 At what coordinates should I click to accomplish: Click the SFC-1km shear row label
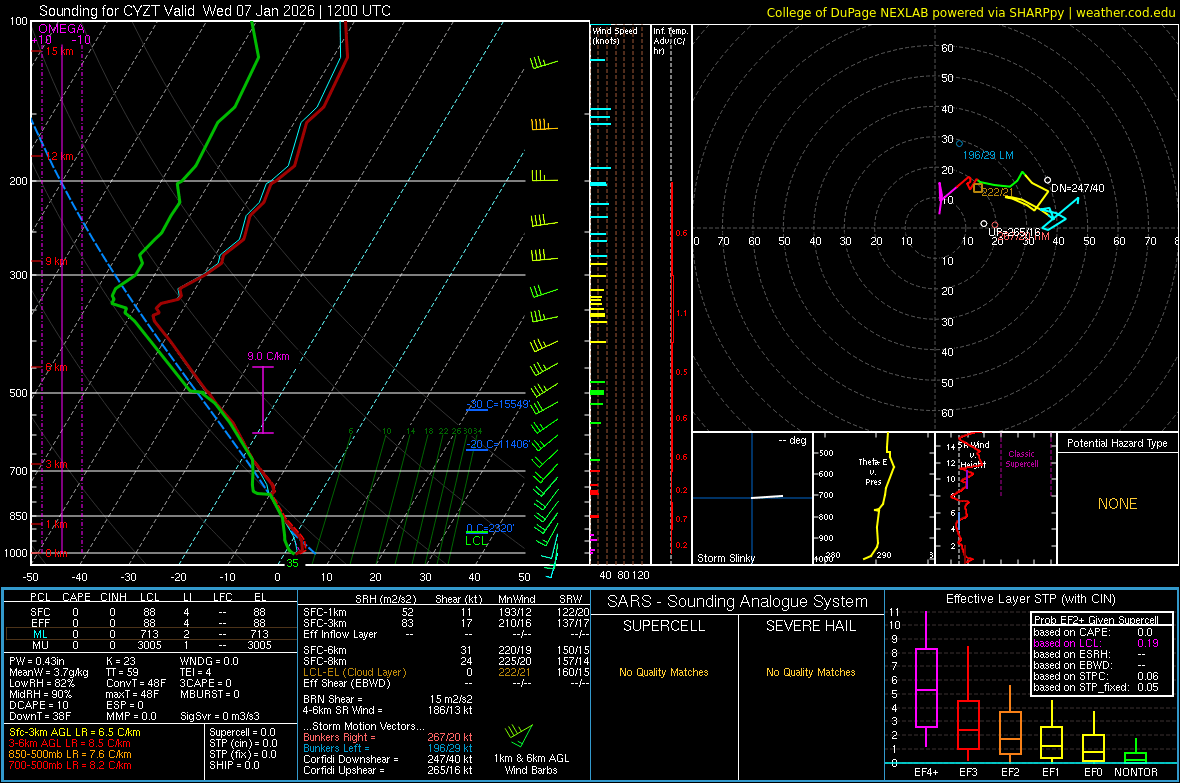pyautogui.click(x=324, y=612)
